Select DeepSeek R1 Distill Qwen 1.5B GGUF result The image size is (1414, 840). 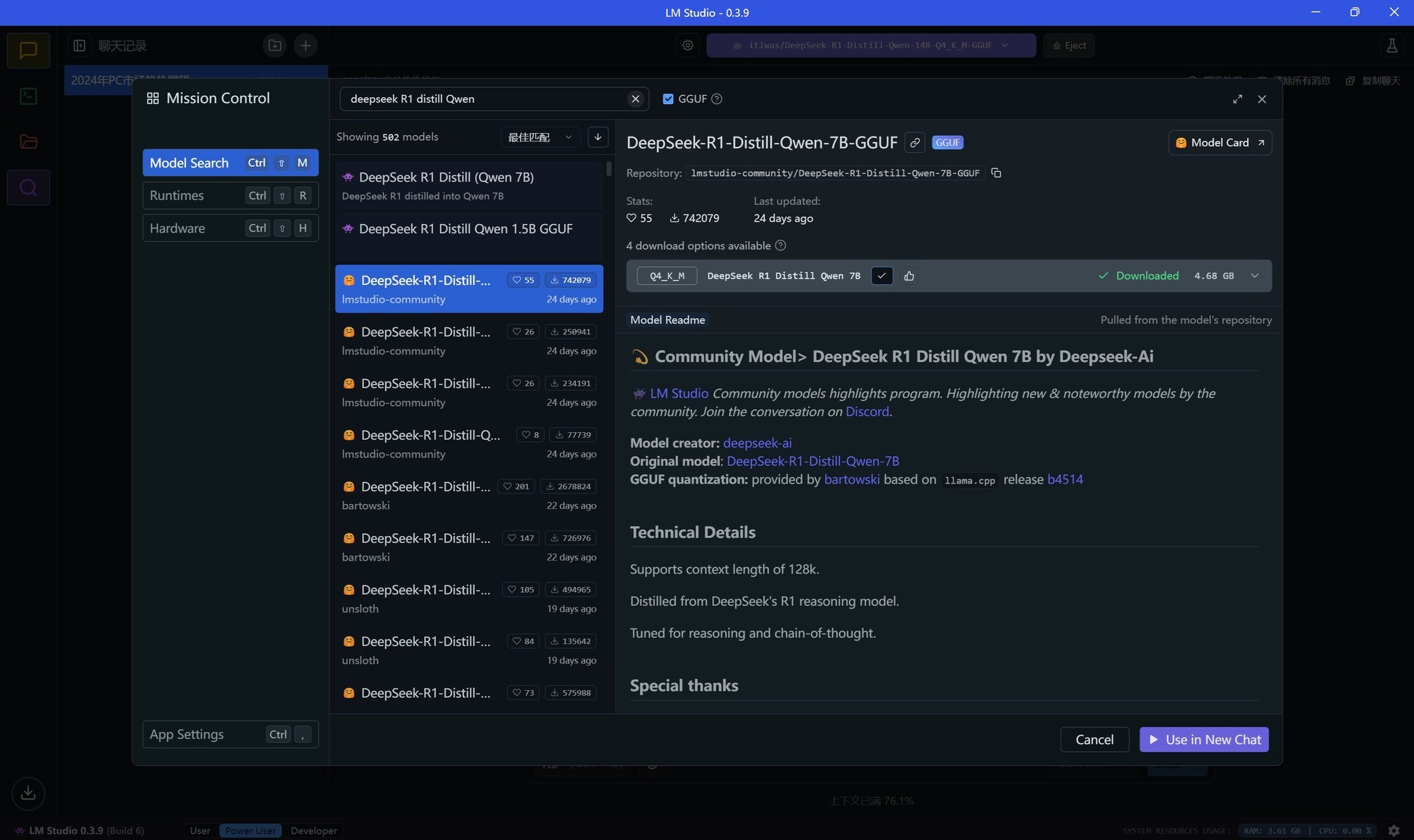click(469, 237)
